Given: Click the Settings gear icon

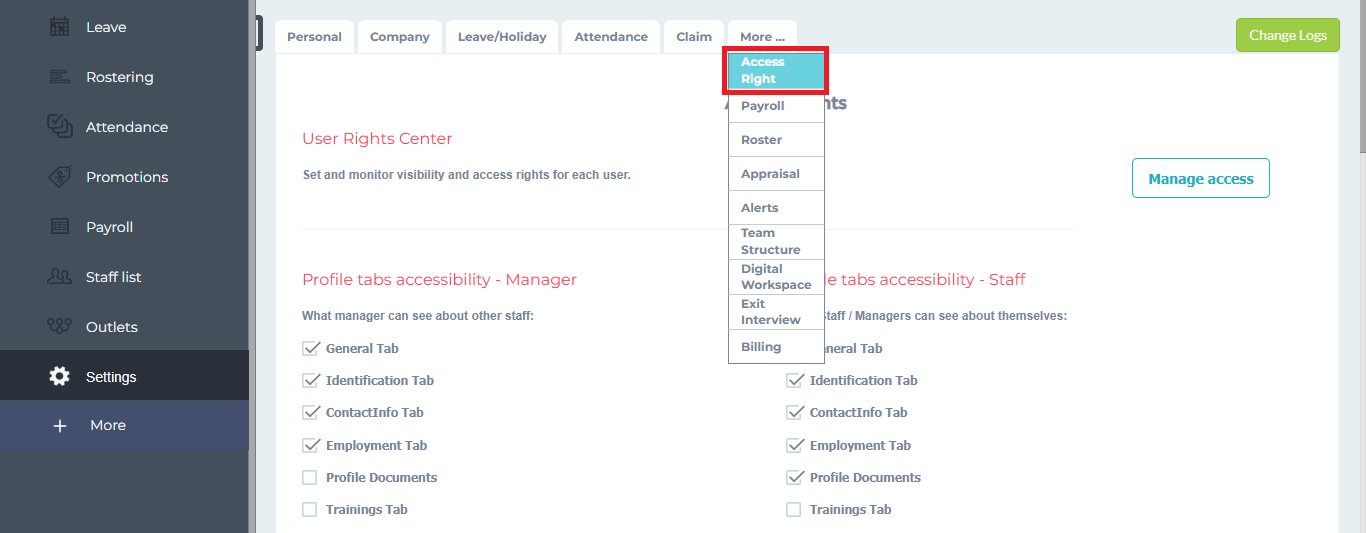Looking at the screenshot, I should point(59,377).
